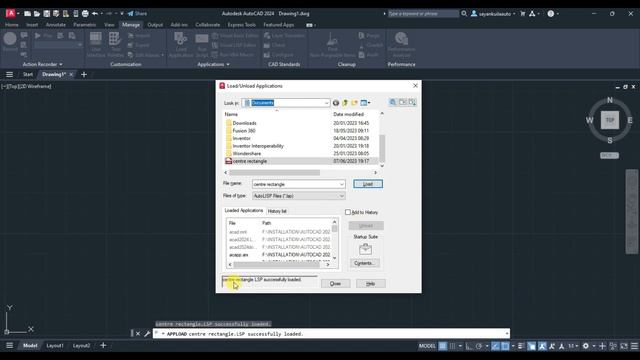The height and width of the screenshot is (360, 640).
Task: Open the file tabs hamburger menu
Action: [9, 74]
